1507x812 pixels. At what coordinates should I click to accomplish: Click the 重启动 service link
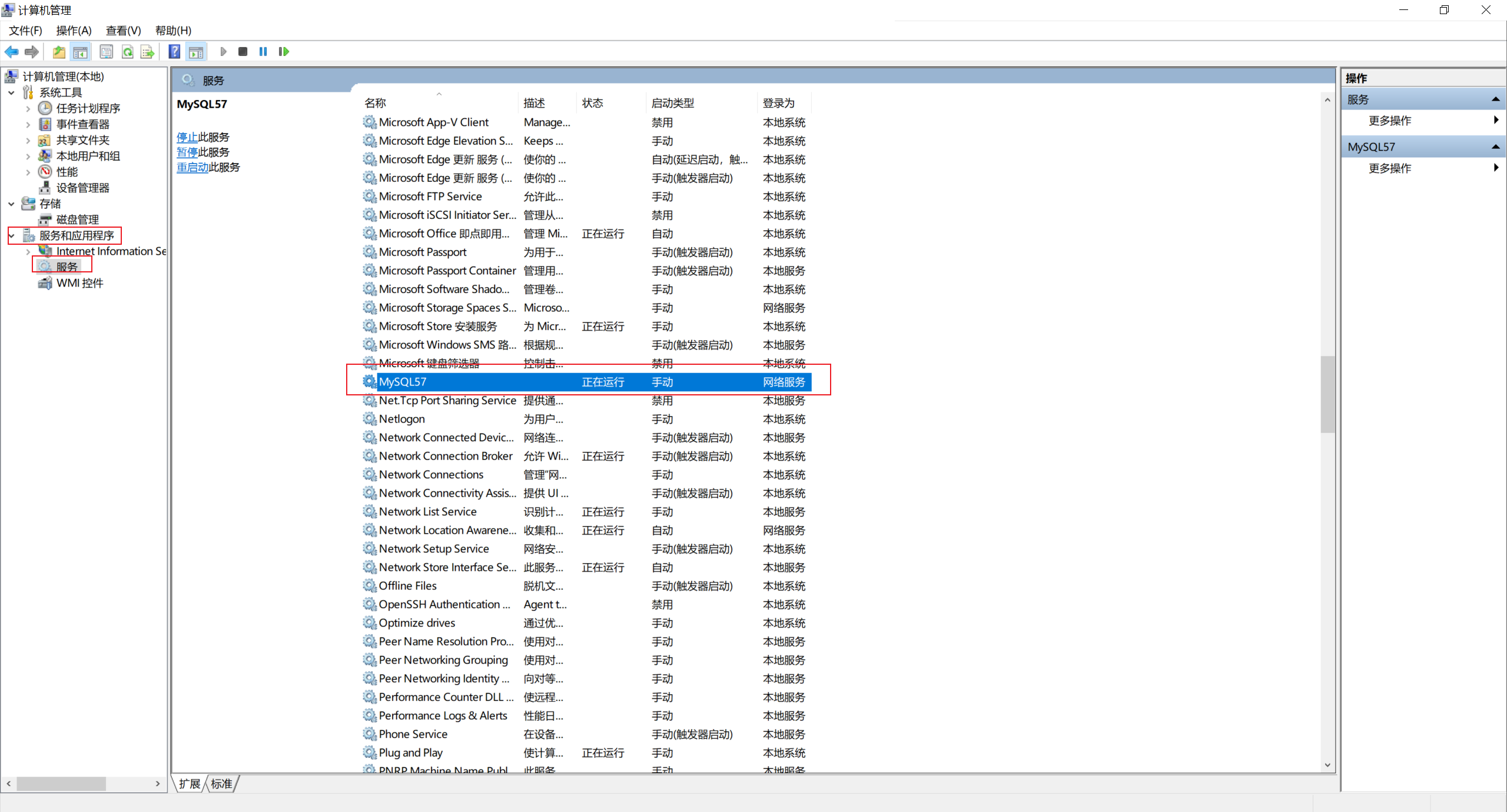[192, 167]
